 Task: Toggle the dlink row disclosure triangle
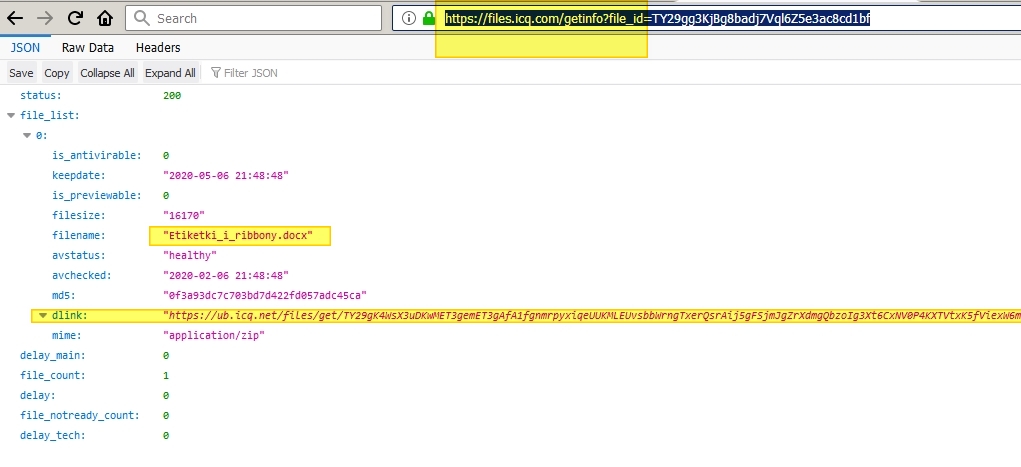[x=42, y=316]
